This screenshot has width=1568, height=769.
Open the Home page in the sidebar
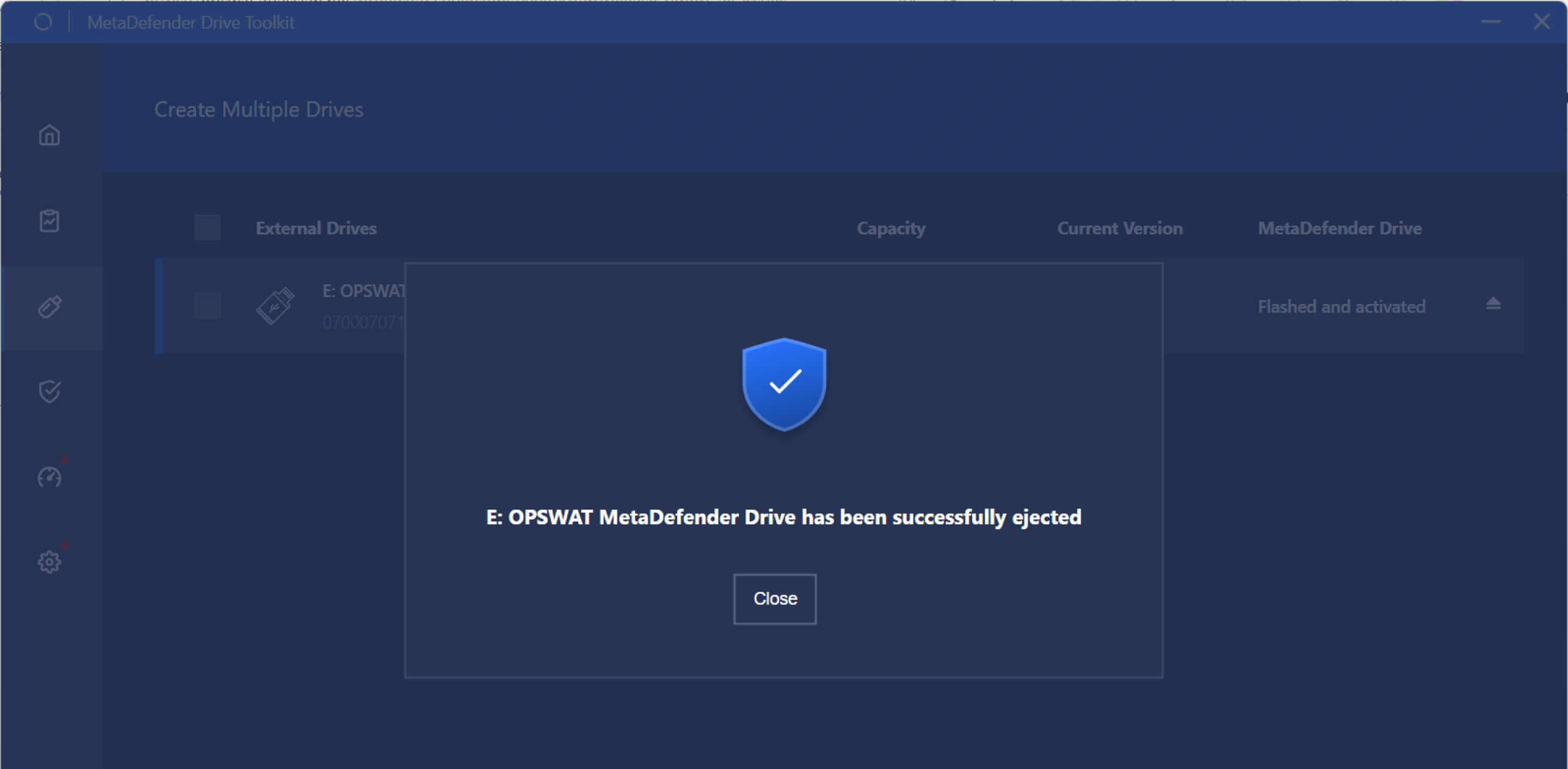pyautogui.click(x=49, y=135)
